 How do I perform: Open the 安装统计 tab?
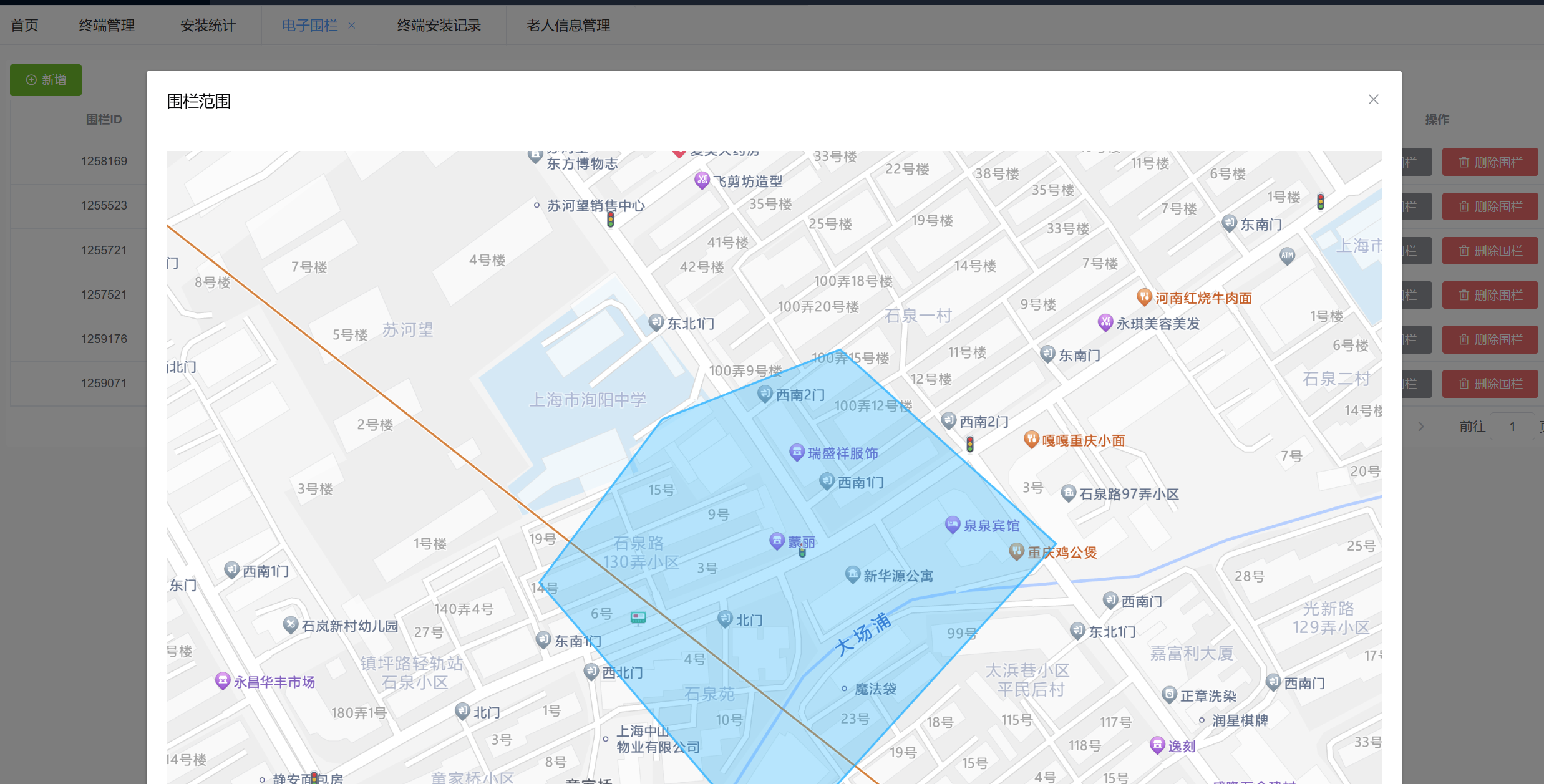click(208, 26)
